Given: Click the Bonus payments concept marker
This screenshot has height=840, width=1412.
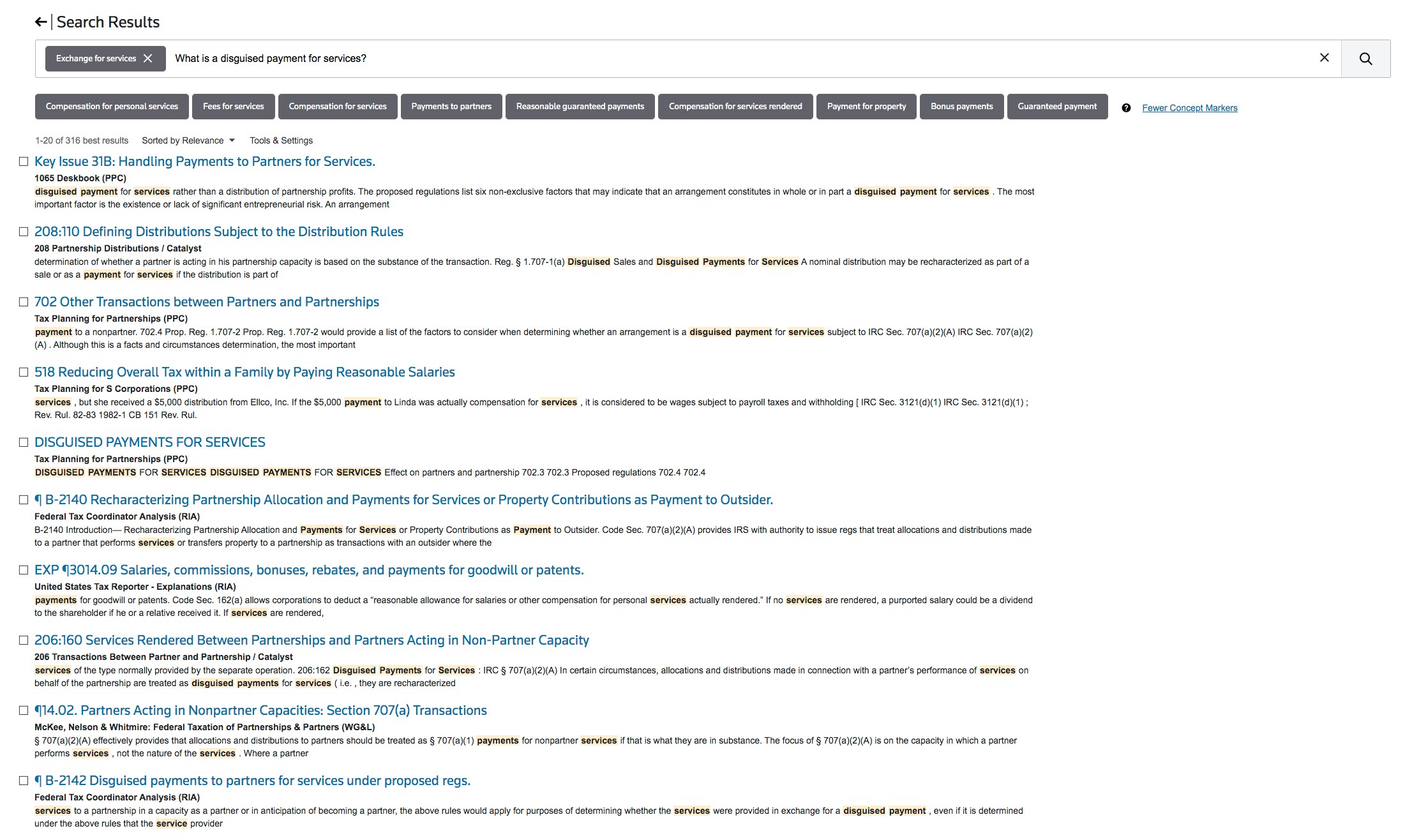Looking at the screenshot, I should tap(961, 107).
